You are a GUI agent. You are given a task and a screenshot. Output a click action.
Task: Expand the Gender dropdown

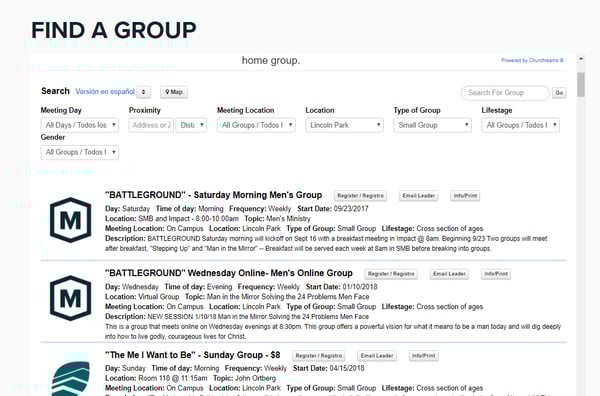click(x=80, y=152)
